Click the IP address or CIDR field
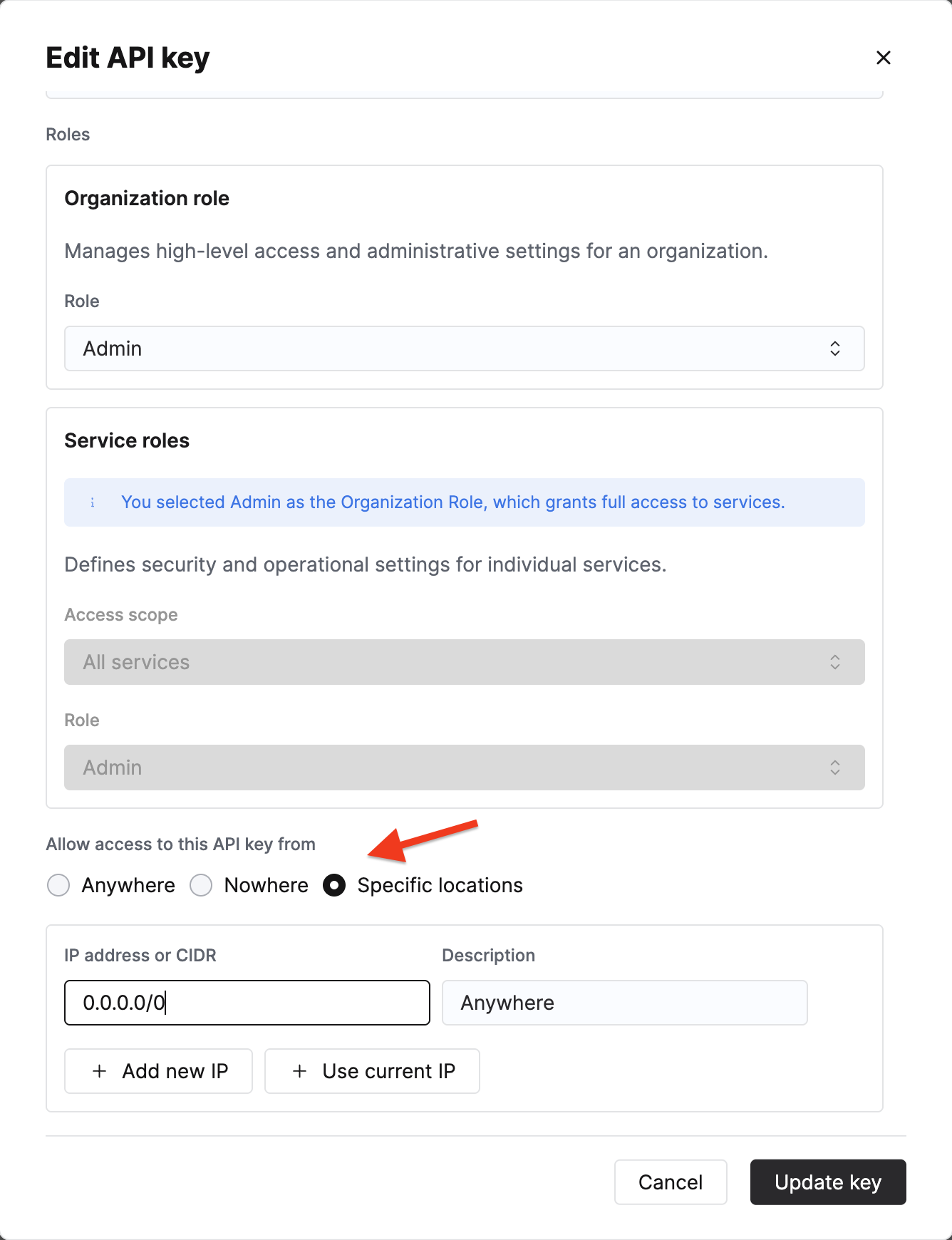952x1240 pixels. pyautogui.click(x=247, y=1003)
